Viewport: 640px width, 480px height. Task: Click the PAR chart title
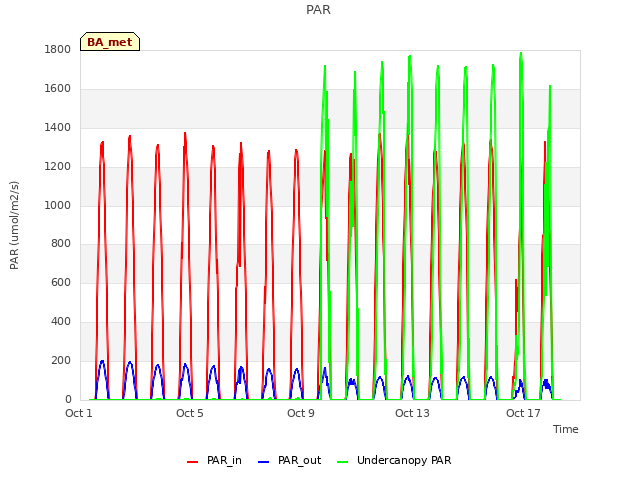tap(318, 9)
